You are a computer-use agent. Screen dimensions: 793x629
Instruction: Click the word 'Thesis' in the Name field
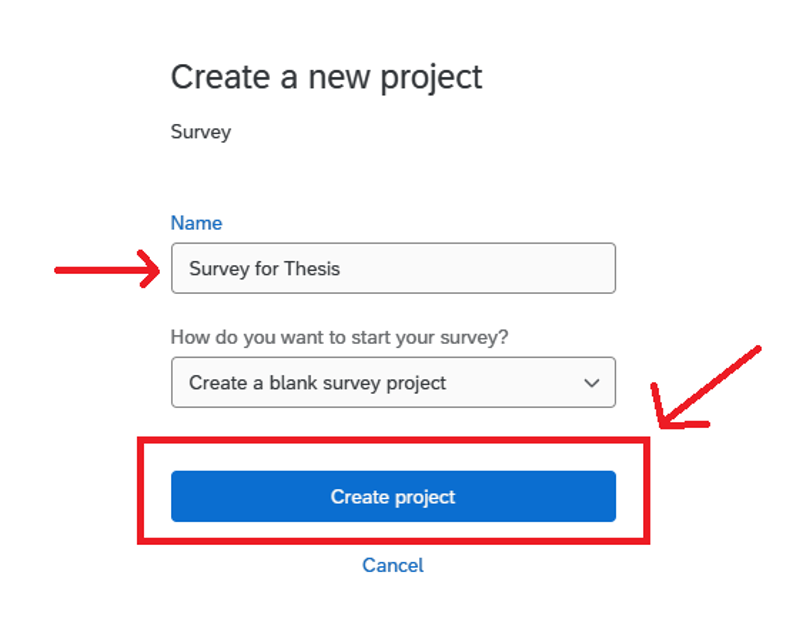312,268
